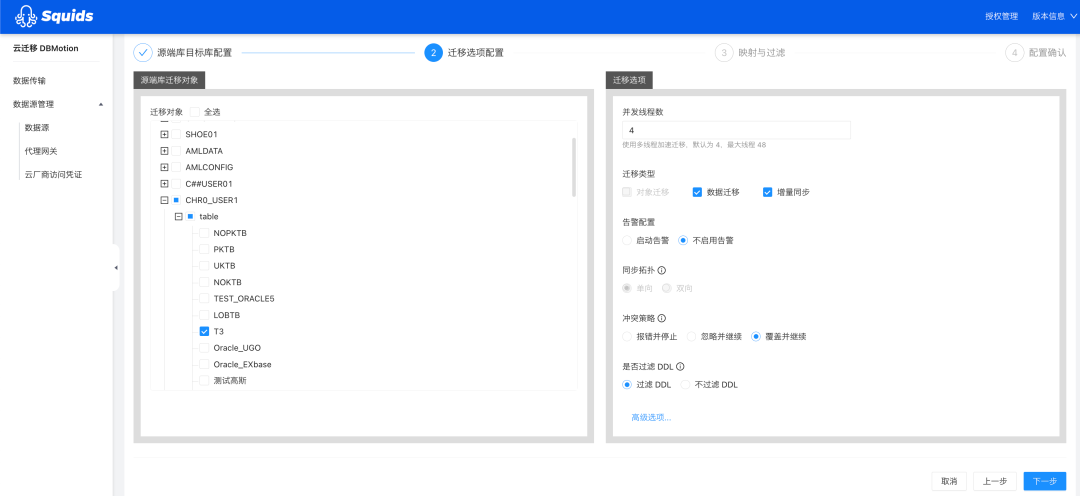Open the 高级选项... link
Viewport: 1080px width, 496px height.
click(x=651, y=417)
